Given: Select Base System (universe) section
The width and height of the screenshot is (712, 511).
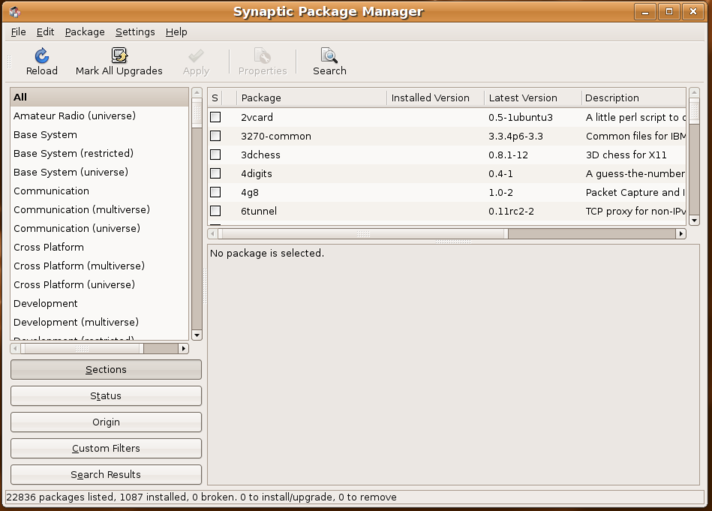Looking at the screenshot, I should [99, 172].
